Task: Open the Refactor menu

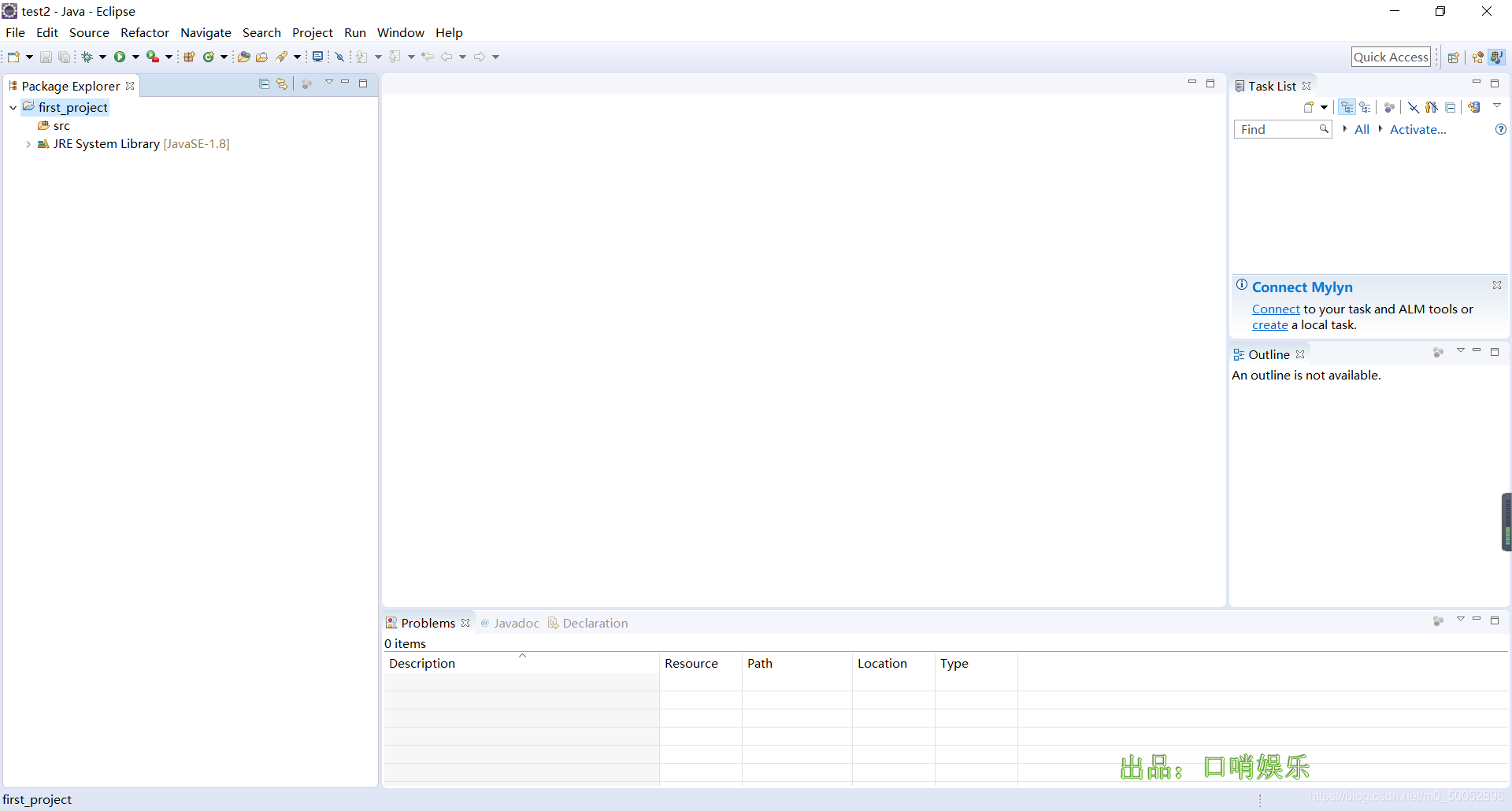Action: click(x=145, y=32)
